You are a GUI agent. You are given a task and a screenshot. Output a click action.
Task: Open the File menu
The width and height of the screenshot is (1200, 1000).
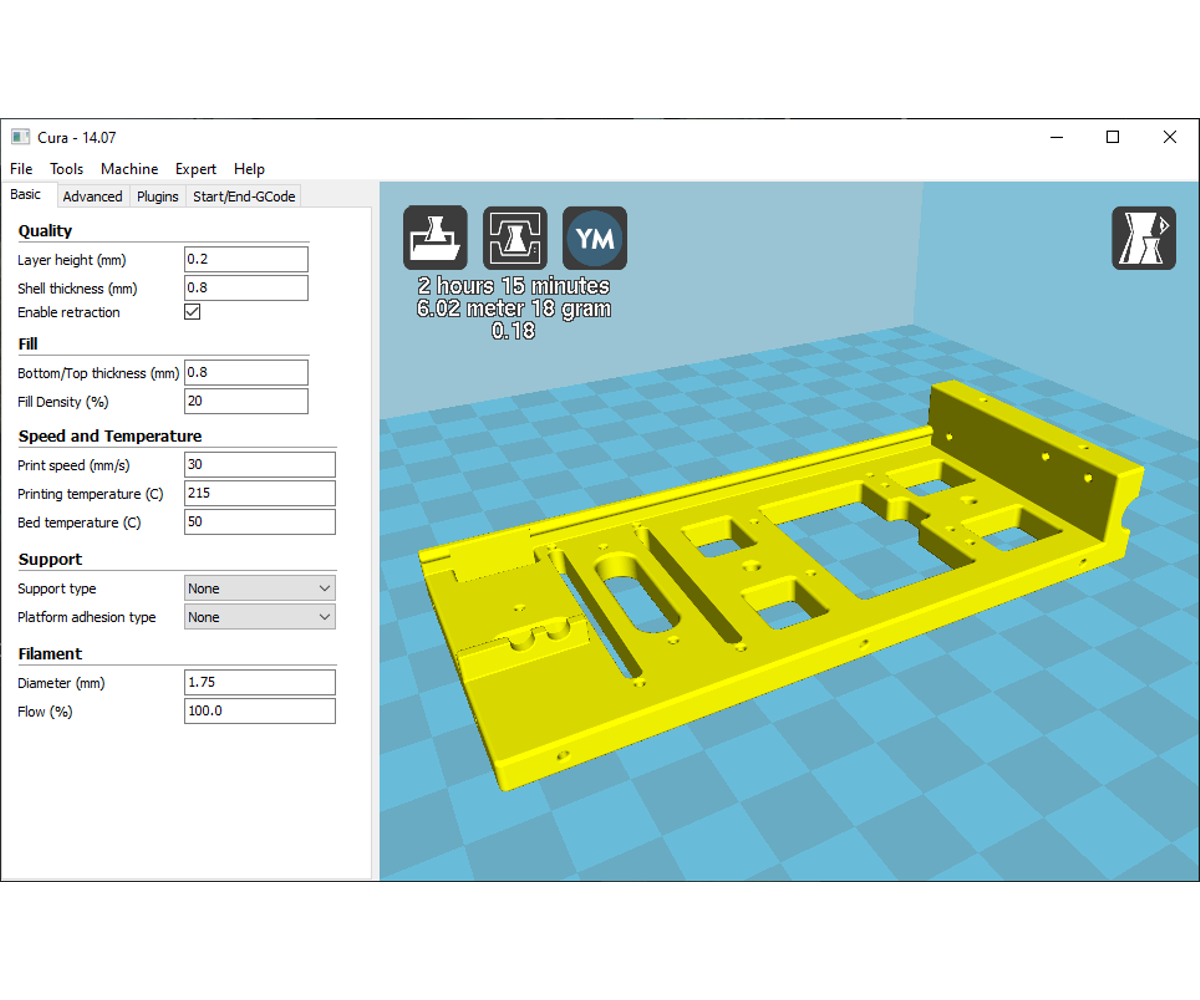20,169
